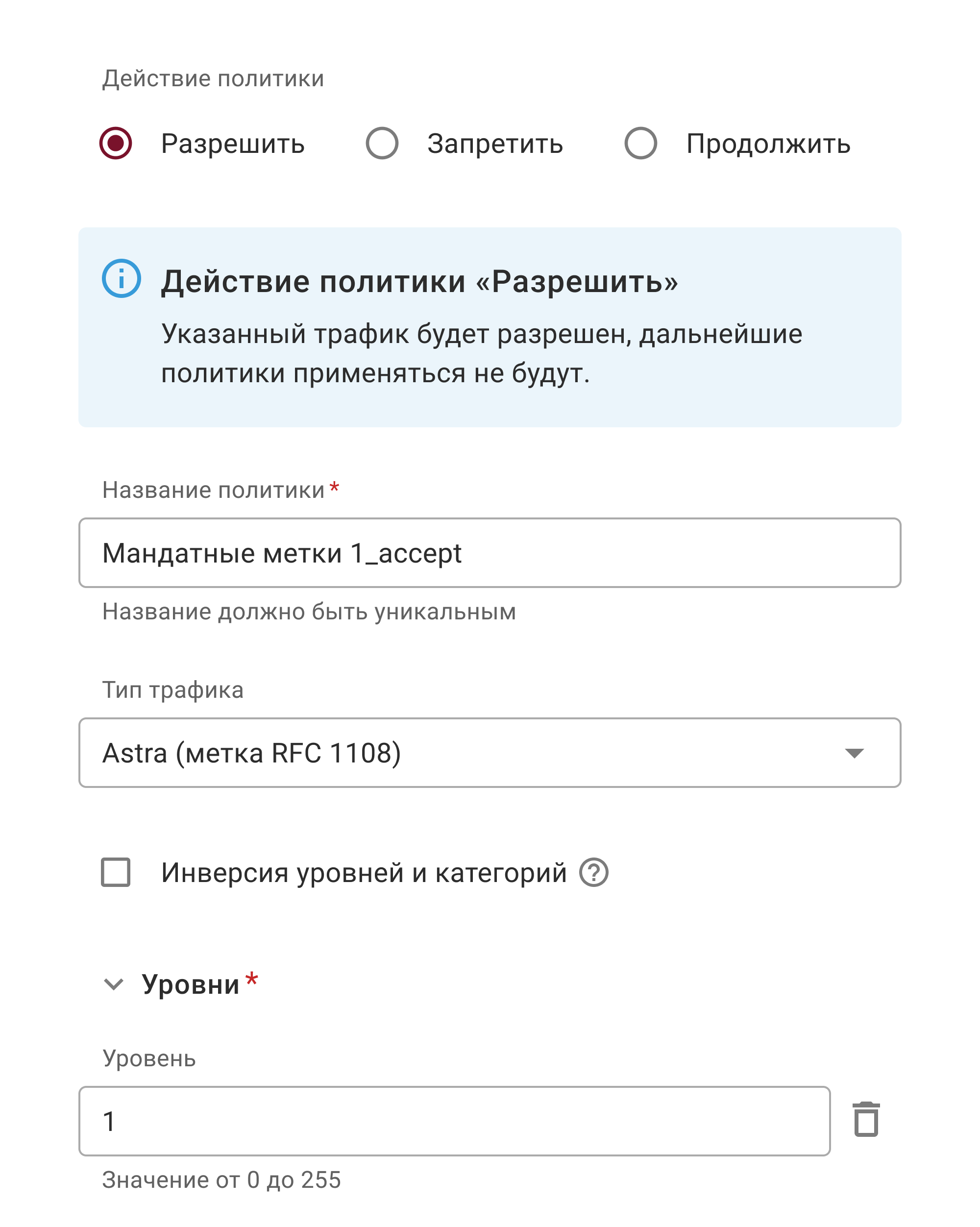Click the "Astra (метка RFC 1108)" combo box value
This screenshot has height=1227, width=980.
point(251,753)
